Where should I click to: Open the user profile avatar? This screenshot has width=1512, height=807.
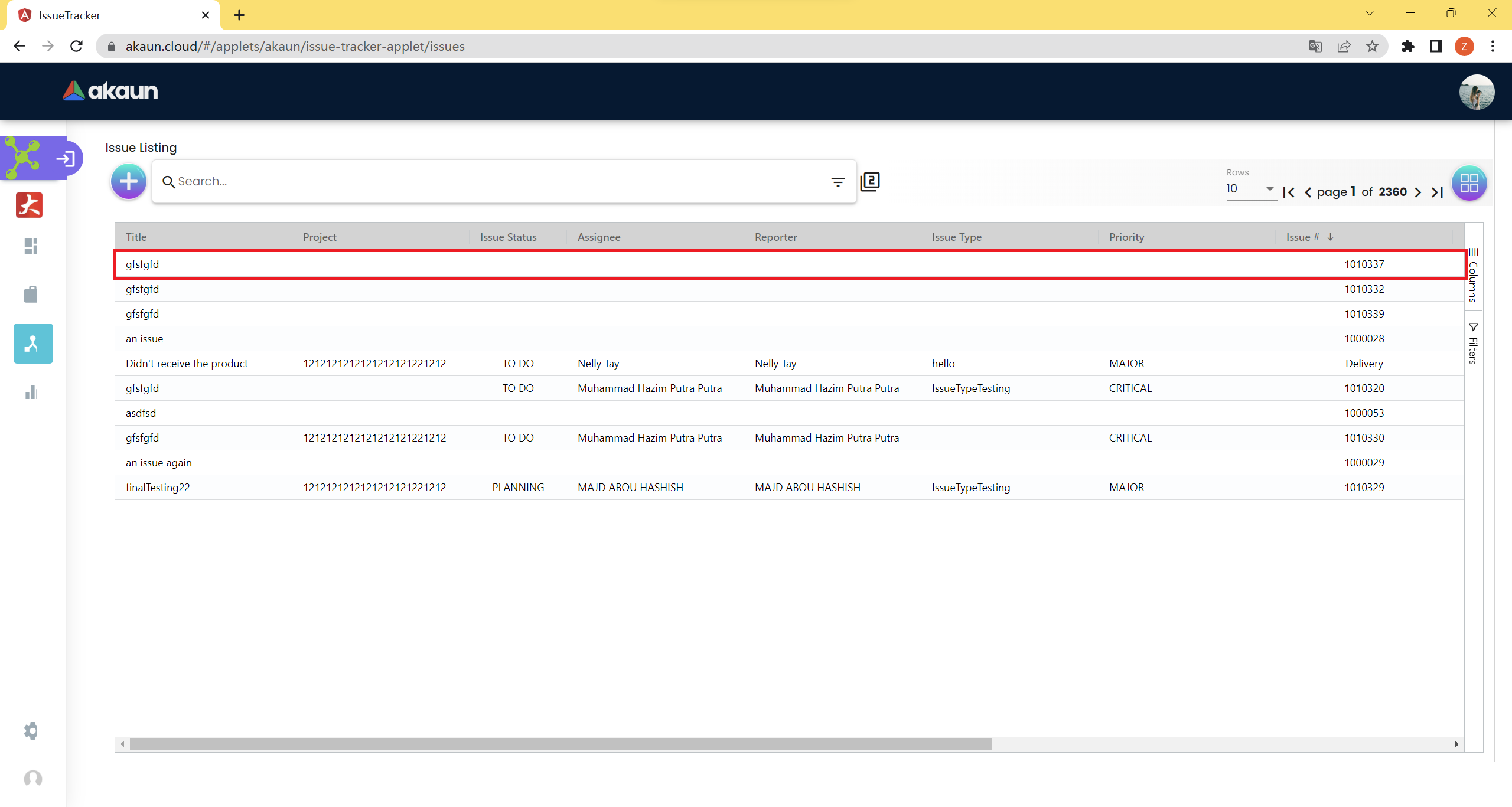1476,92
